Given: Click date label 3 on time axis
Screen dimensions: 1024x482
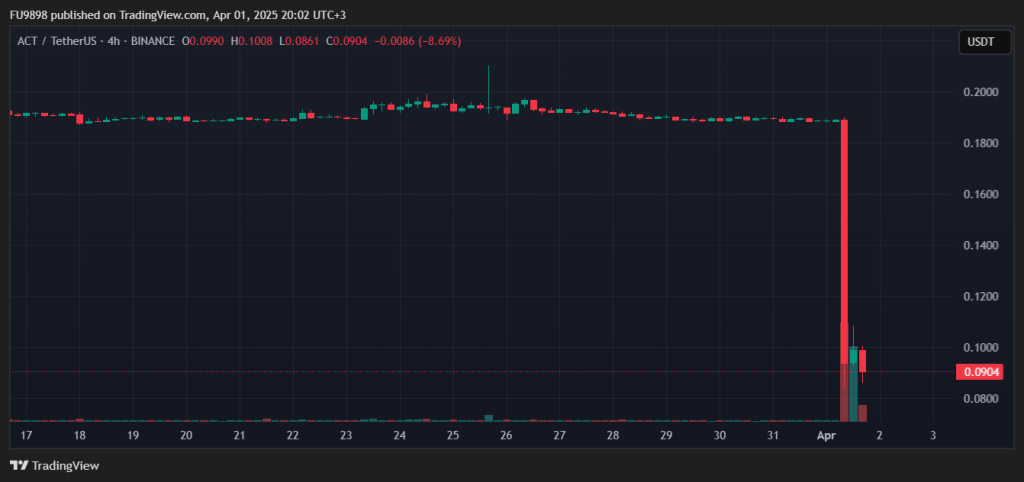Looking at the screenshot, I should (x=933, y=435).
